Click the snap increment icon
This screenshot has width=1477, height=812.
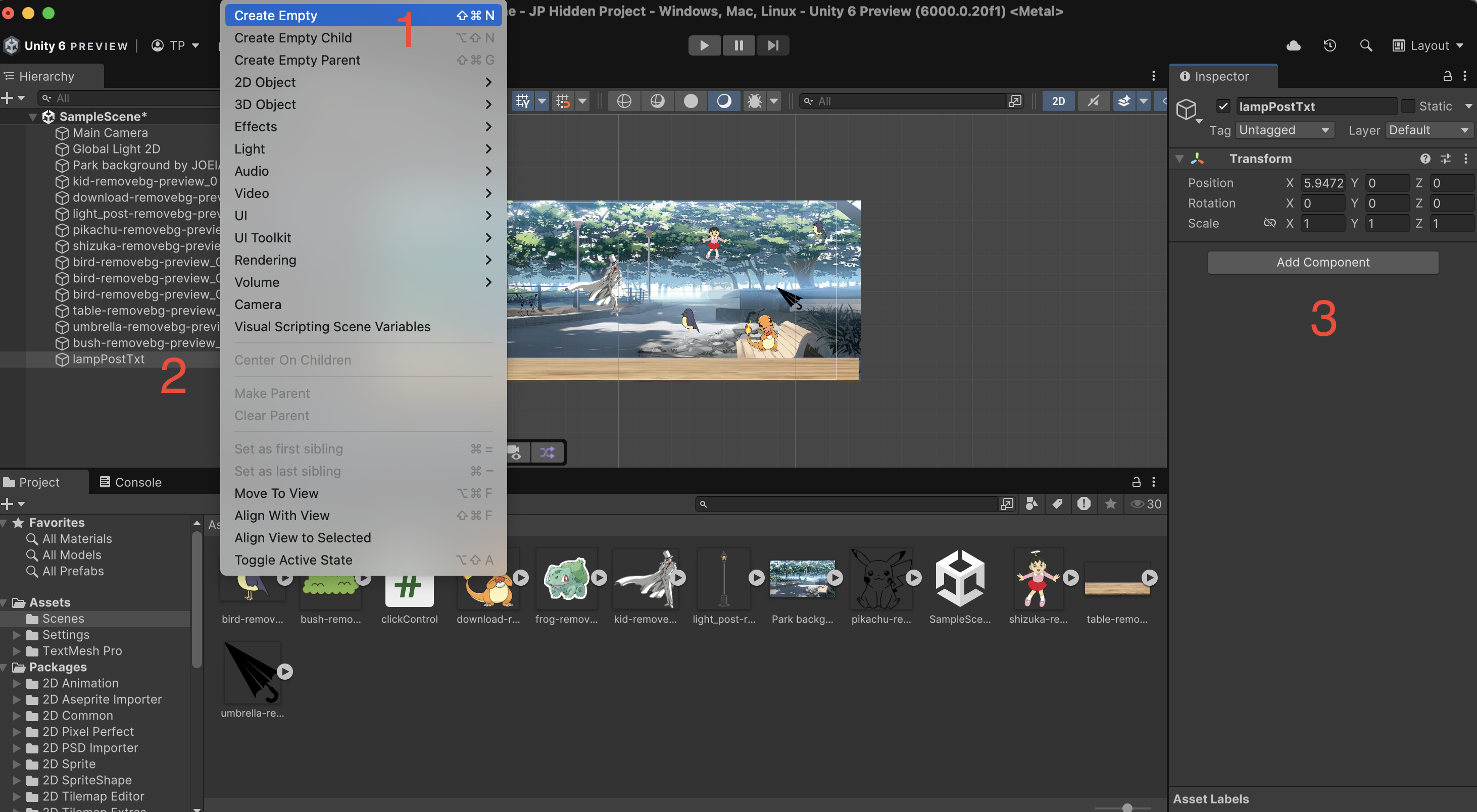(563, 101)
